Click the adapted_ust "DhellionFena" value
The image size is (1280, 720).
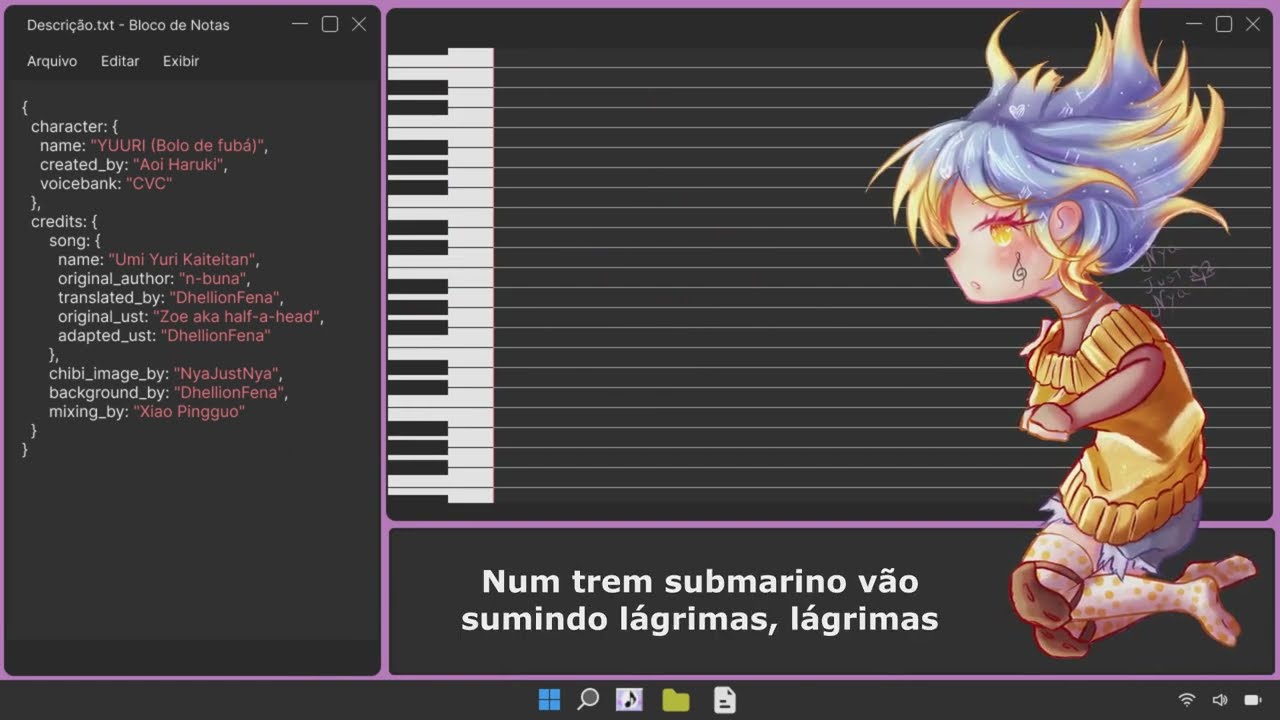click(215, 336)
